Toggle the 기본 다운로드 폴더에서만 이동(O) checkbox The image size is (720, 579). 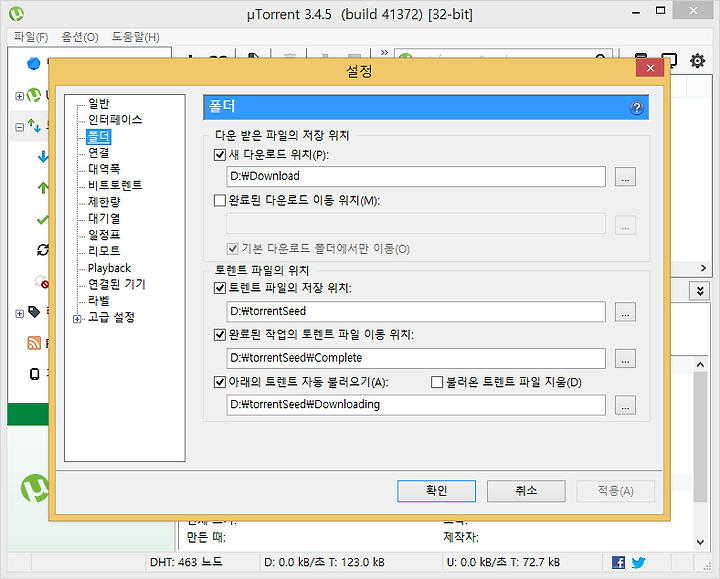click(x=232, y=248)
